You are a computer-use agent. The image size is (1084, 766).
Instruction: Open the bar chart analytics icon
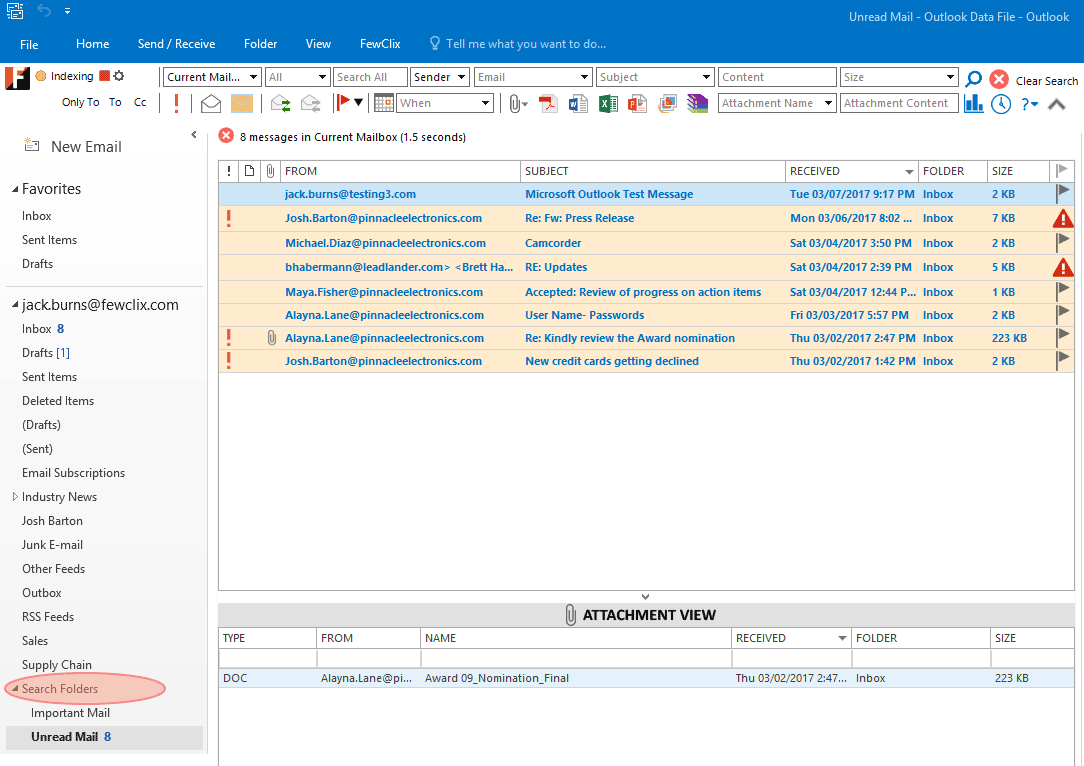tap(973, 104)
